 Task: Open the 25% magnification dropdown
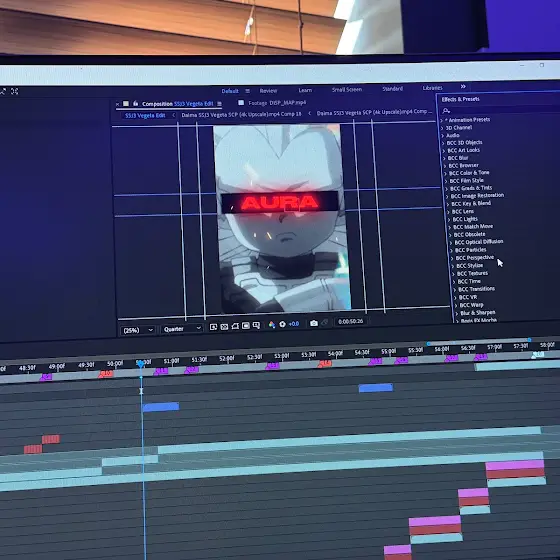point(138,330)
